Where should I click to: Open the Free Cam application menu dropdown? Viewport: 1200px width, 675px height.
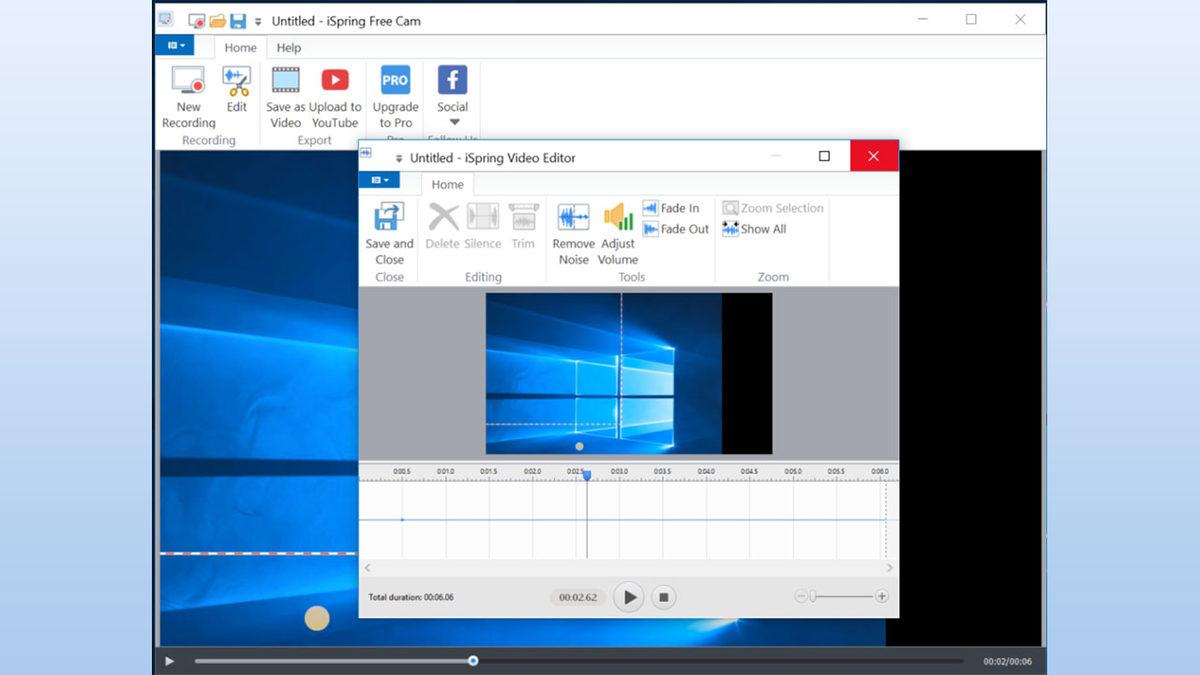[176, 45]
